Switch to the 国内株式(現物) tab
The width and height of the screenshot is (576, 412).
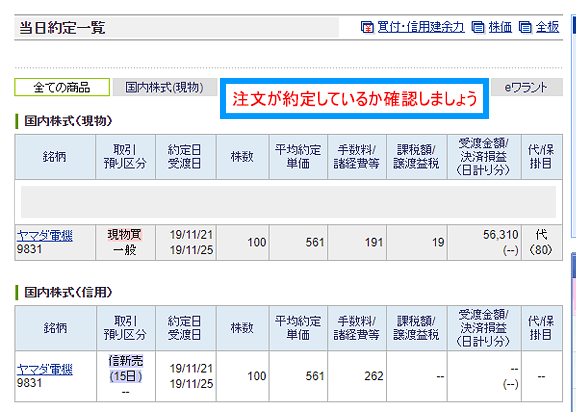(x=165, y=87)
